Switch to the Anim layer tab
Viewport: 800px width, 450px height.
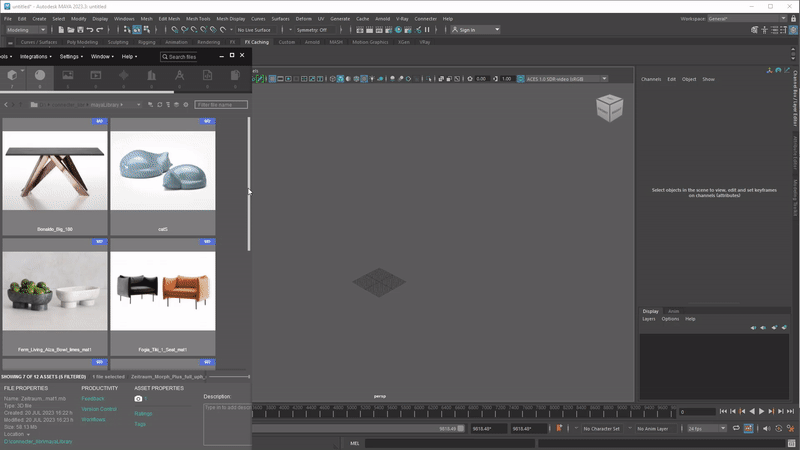coord(673,311)
